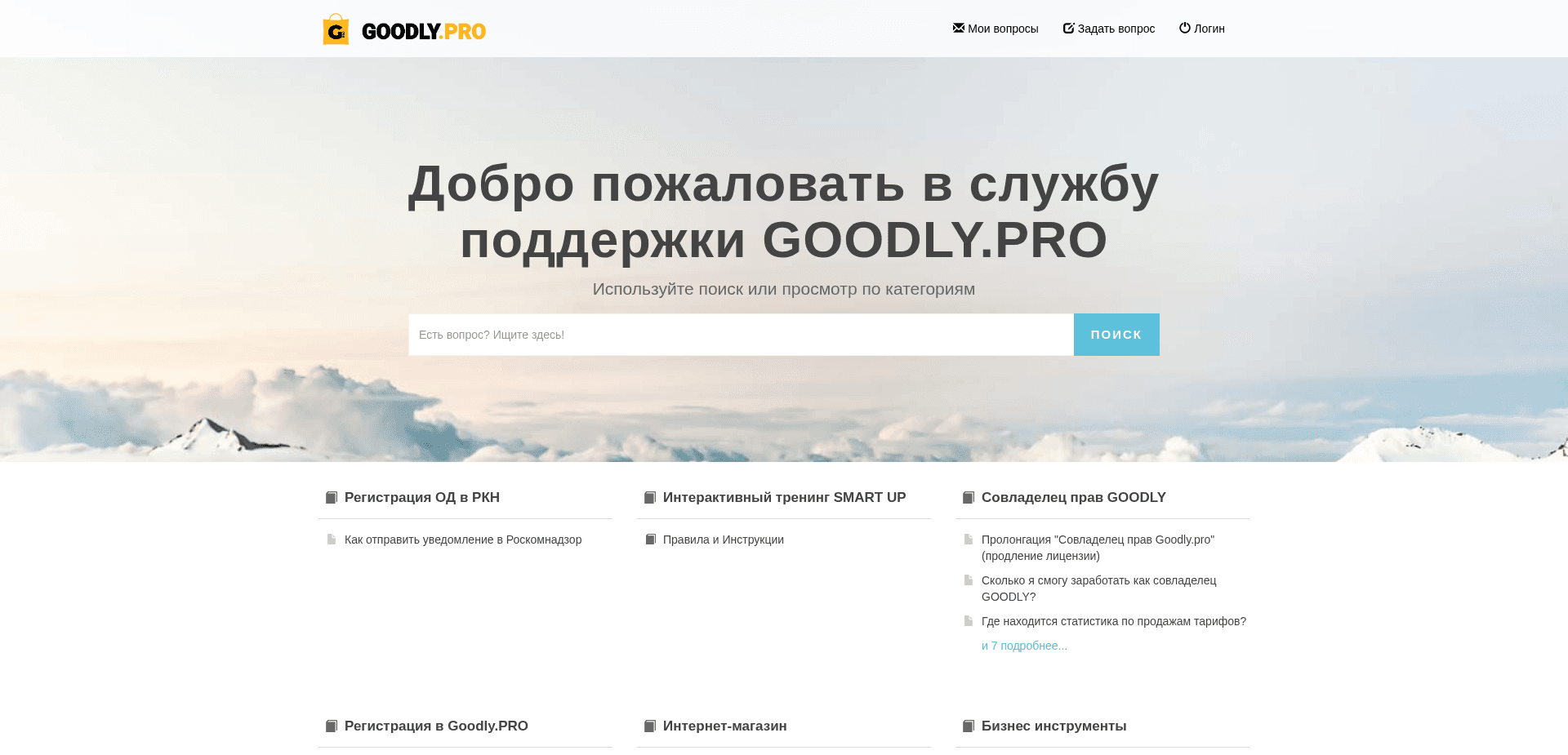Click the book icon of Бизнес инструменты
The image size is (1568, 755).
(x=969, y=726)
